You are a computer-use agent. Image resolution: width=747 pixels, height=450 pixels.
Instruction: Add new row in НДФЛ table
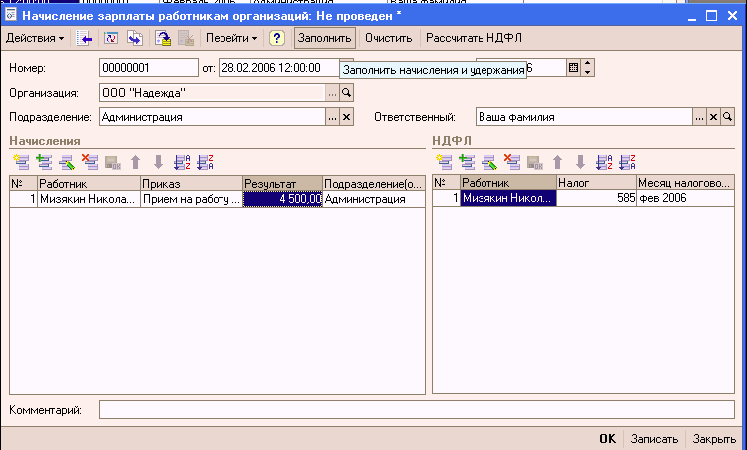point(443,161)
